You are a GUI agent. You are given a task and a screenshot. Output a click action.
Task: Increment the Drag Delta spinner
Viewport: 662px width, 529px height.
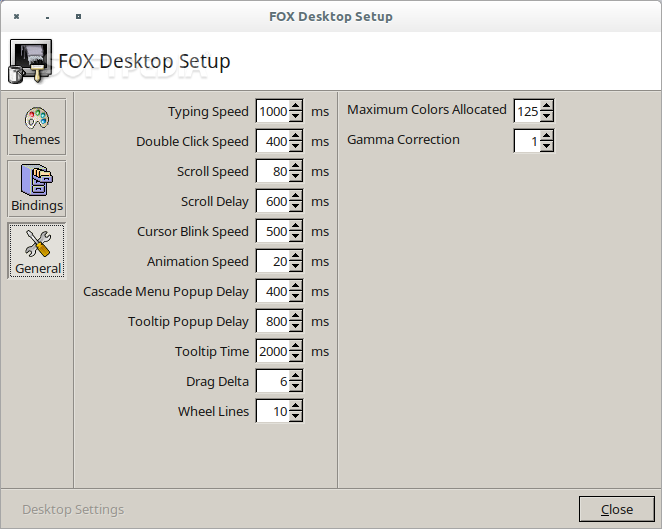[296, 376]
